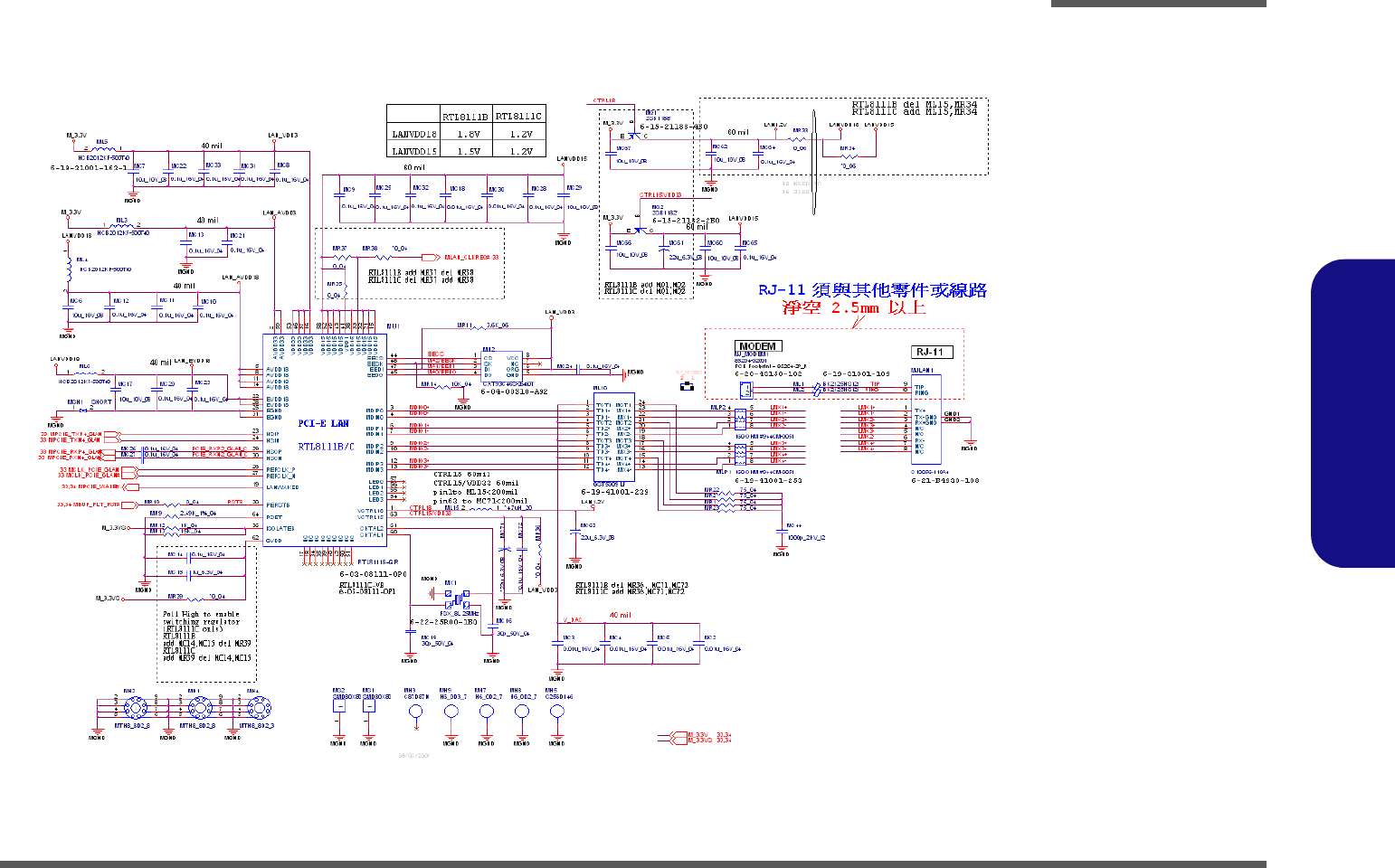
Task: Click the blue RJ-11 Chinese clearance note
Action: pyautogui.click(x=872, y=290)
